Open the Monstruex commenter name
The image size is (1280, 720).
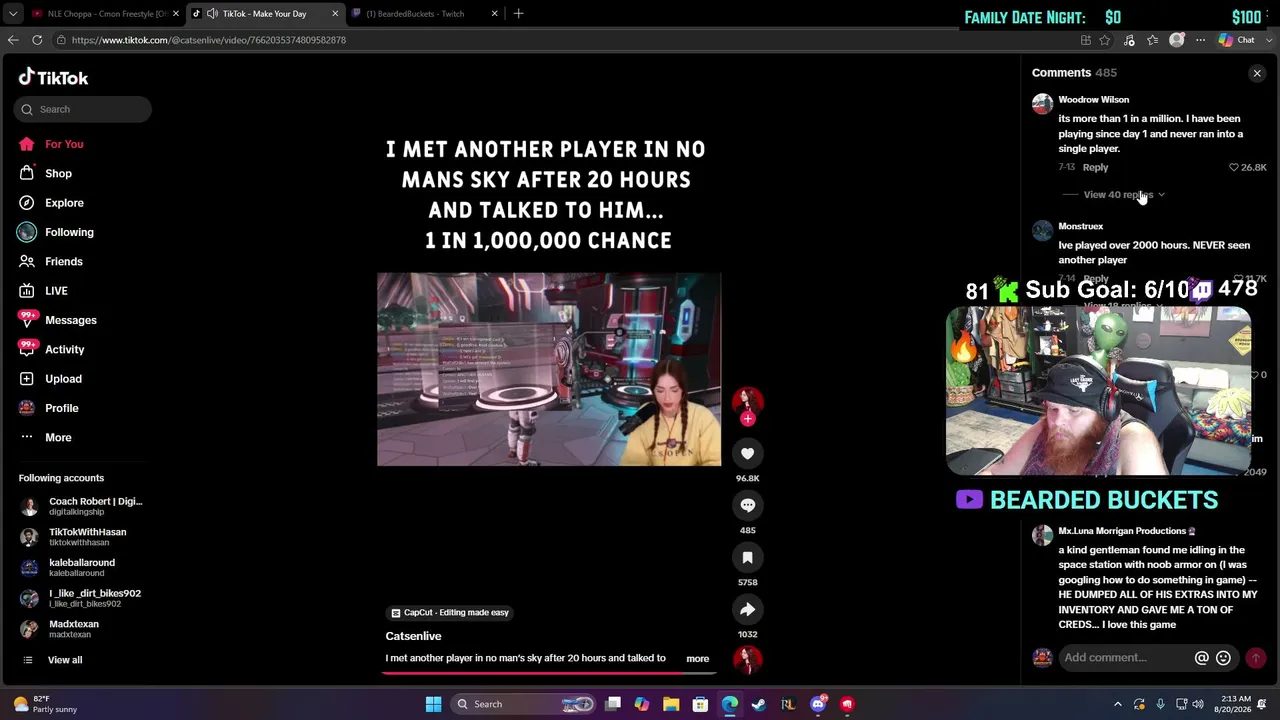tap(1080, 226)
